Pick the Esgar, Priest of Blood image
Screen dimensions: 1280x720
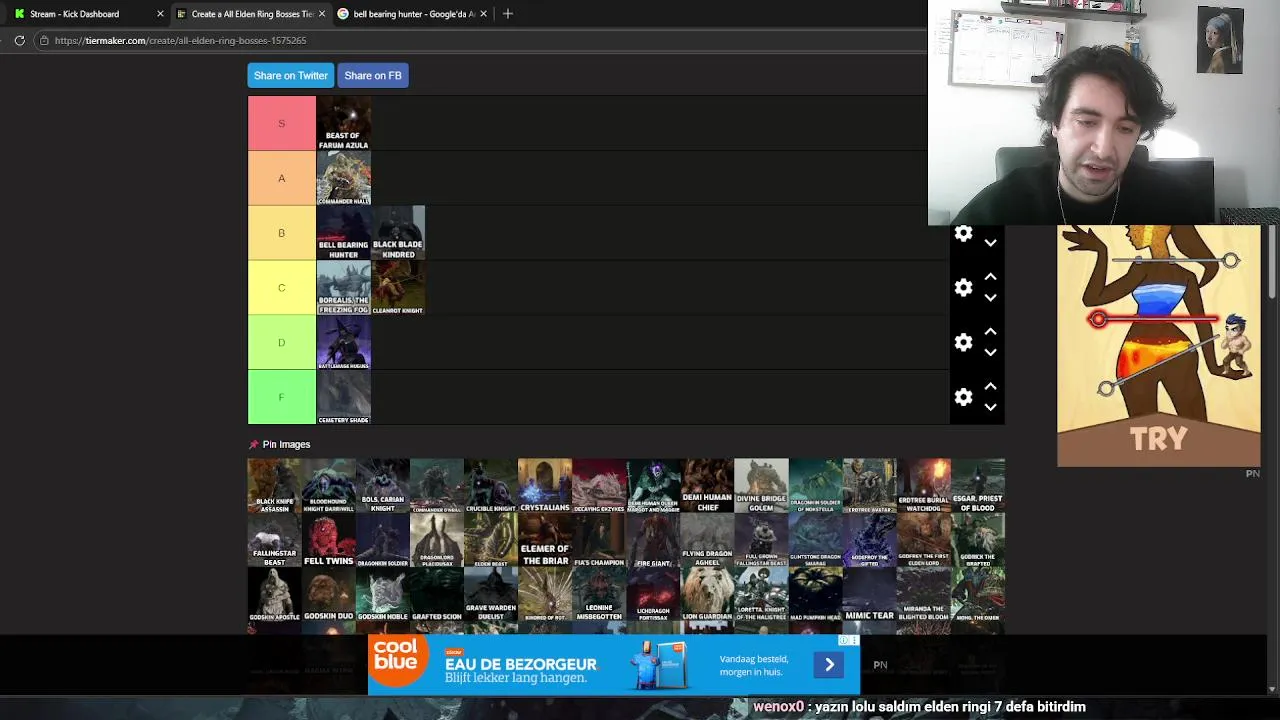pos(977,486)
